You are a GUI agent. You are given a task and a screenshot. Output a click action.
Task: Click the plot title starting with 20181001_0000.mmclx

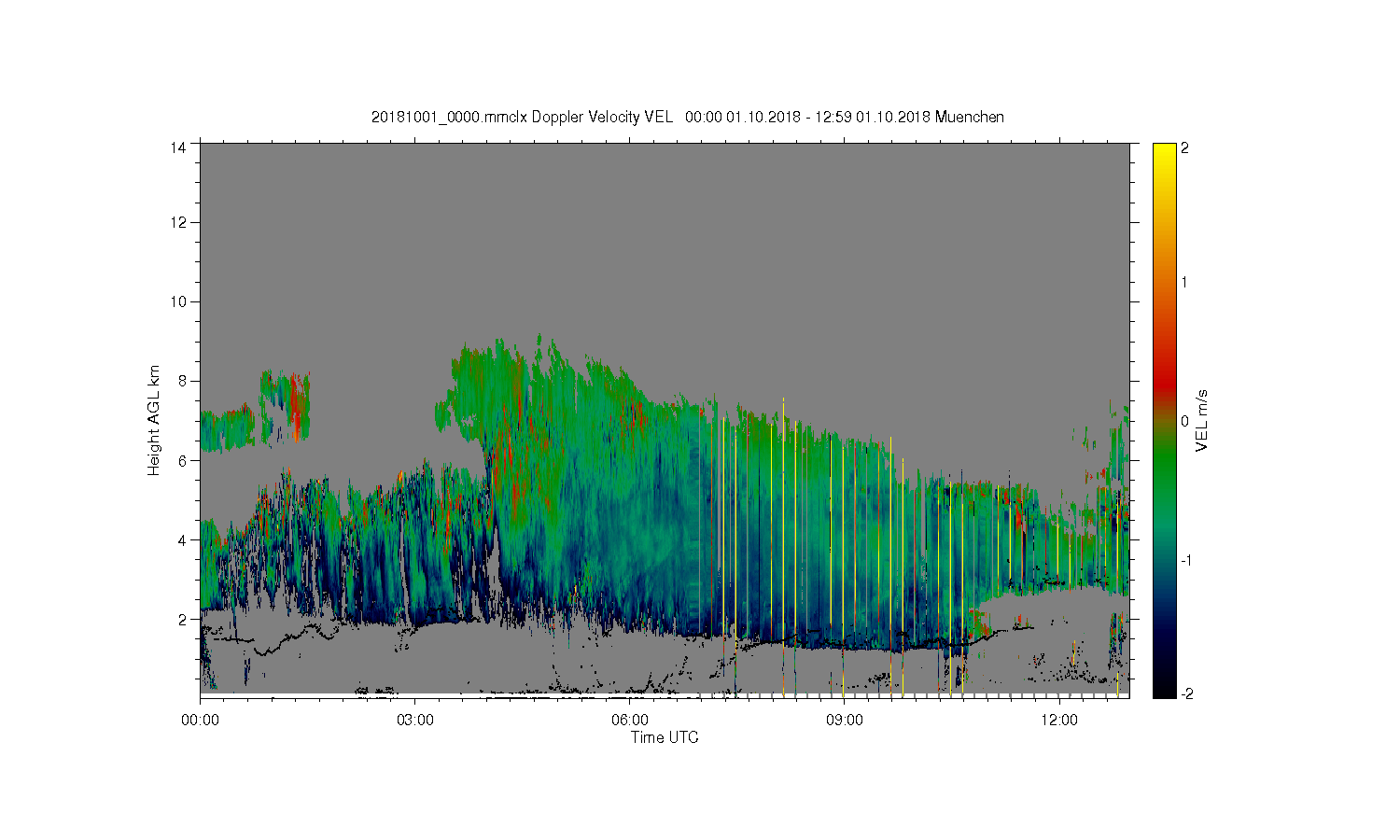pyautogui.click(x=688, y=117)
